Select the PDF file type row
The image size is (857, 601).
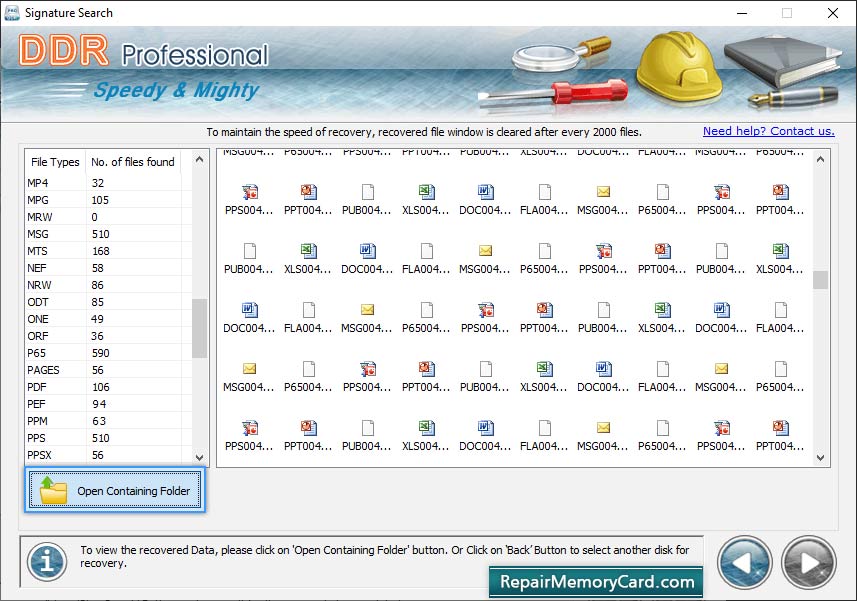[108, 386]
